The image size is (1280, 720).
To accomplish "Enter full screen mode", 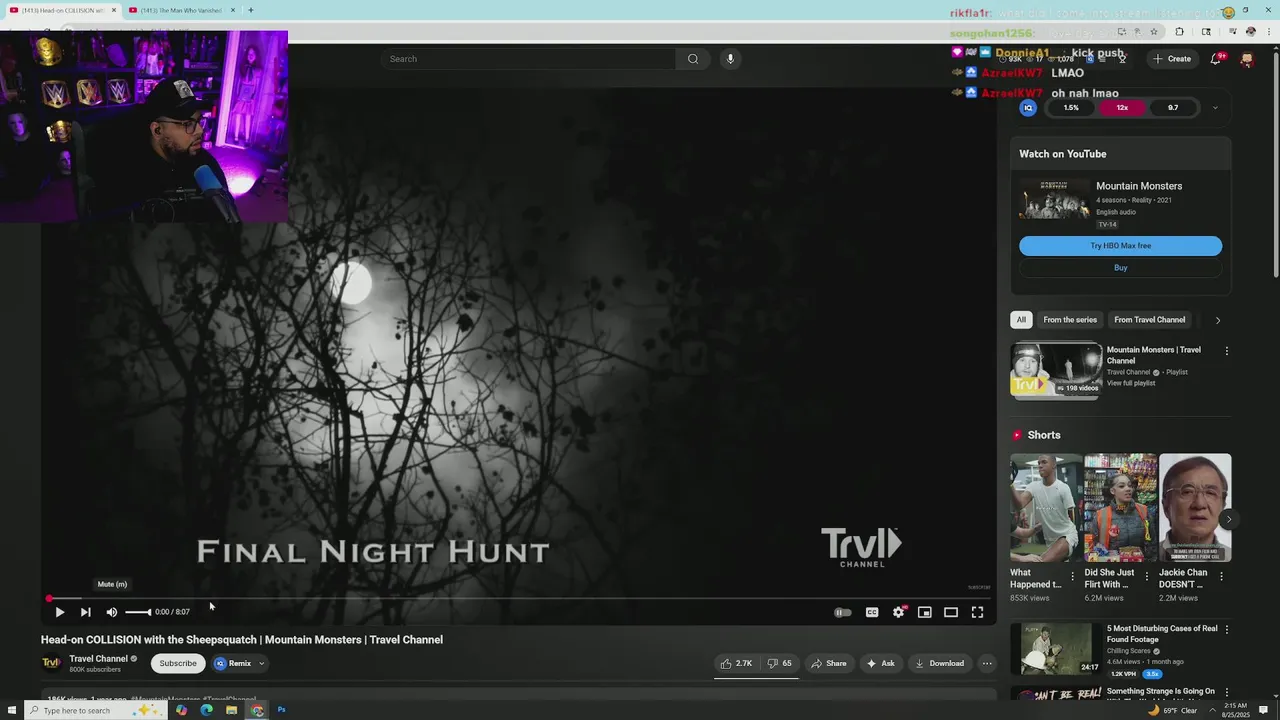I will 977,612.
